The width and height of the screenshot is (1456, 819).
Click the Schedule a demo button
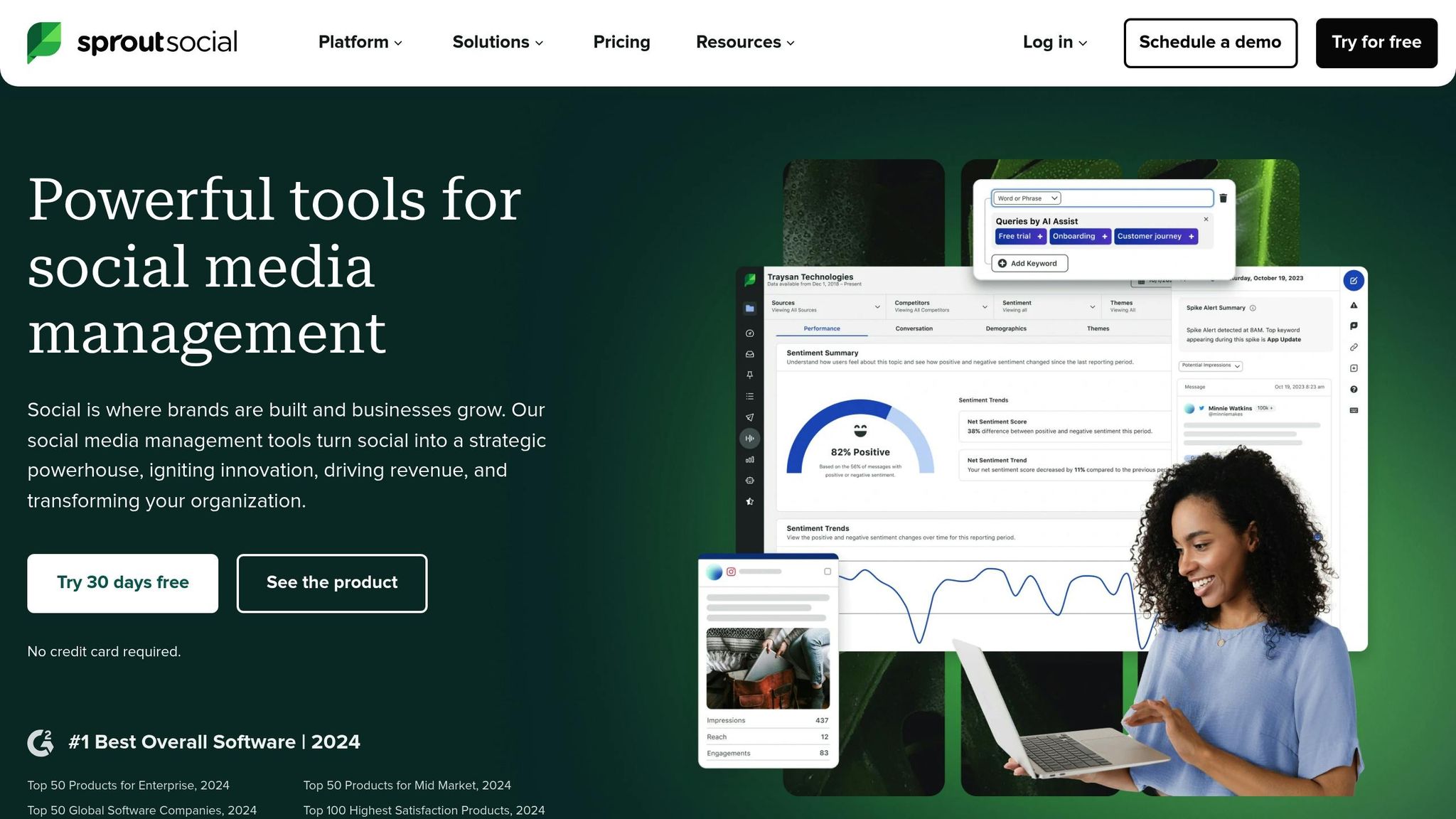(1210, 43)
